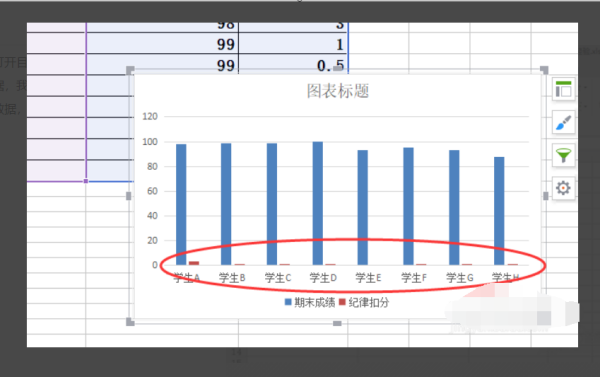Select the blue bar for 学生G

454,207
